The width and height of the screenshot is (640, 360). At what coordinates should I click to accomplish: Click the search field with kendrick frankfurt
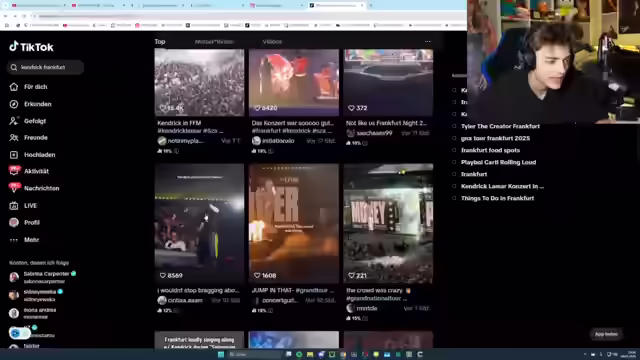pyautogui.click(x=45, y=67)
